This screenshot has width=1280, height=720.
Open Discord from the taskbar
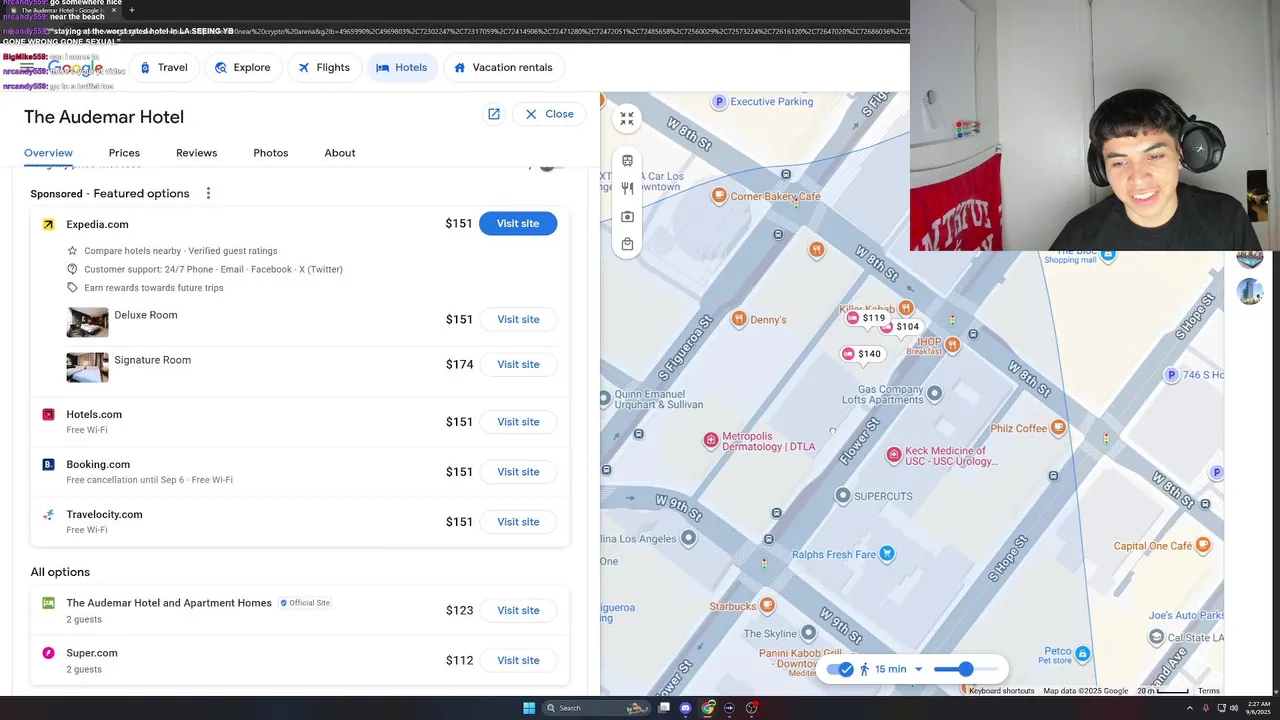click(x=685, y=708)
